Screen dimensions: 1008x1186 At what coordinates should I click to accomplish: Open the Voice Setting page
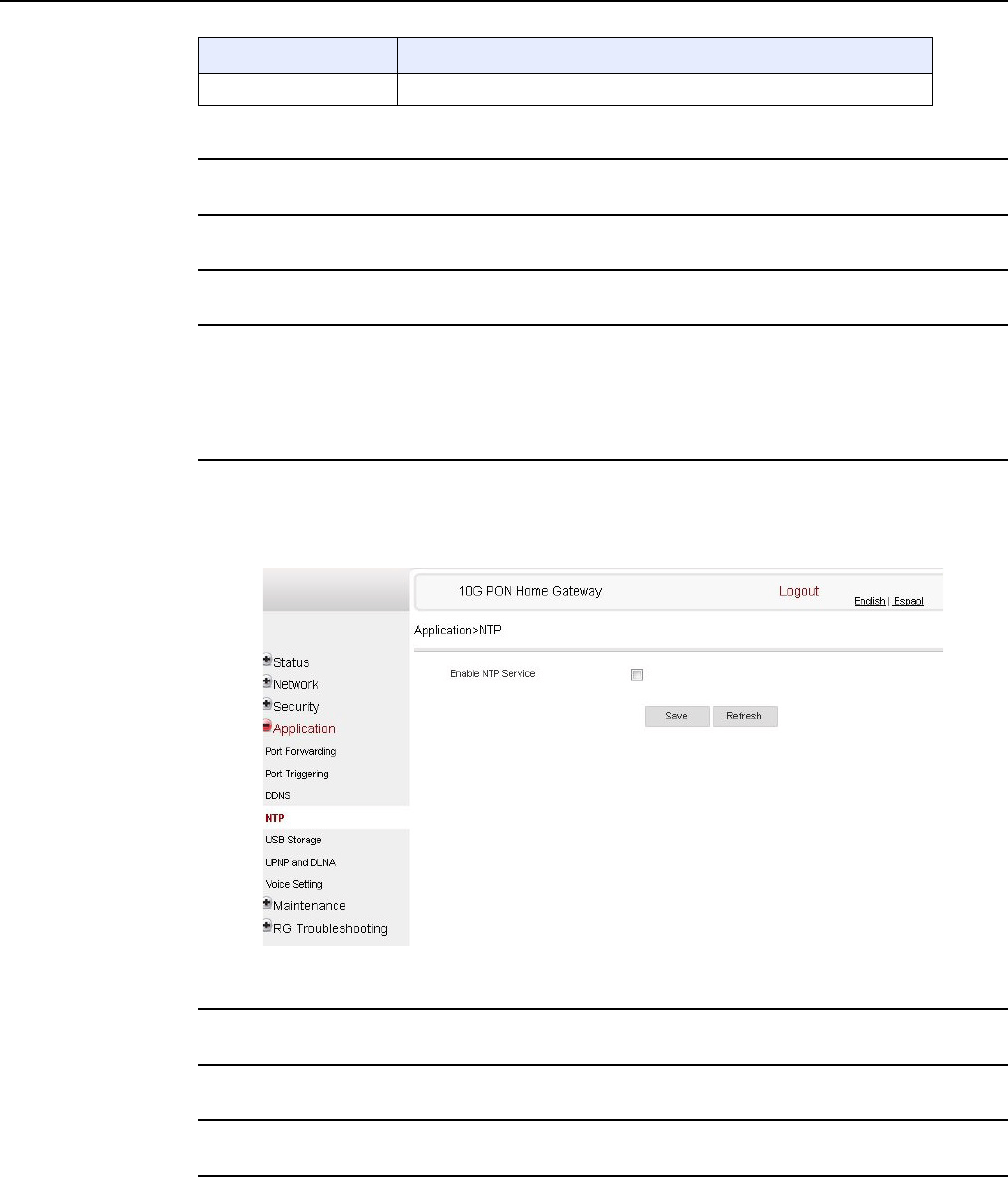(x=293, y=884)
